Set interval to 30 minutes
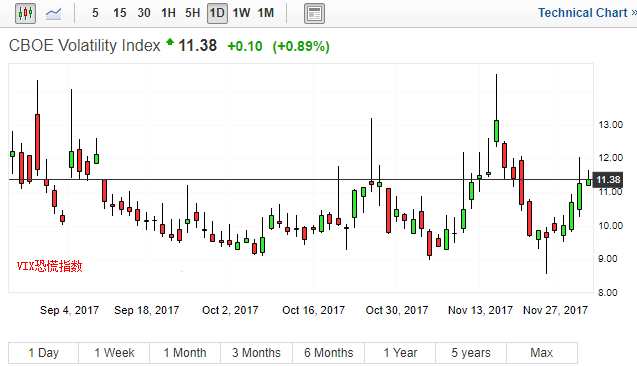The height and width of the screenshot is (366, 637). point(144,13)
